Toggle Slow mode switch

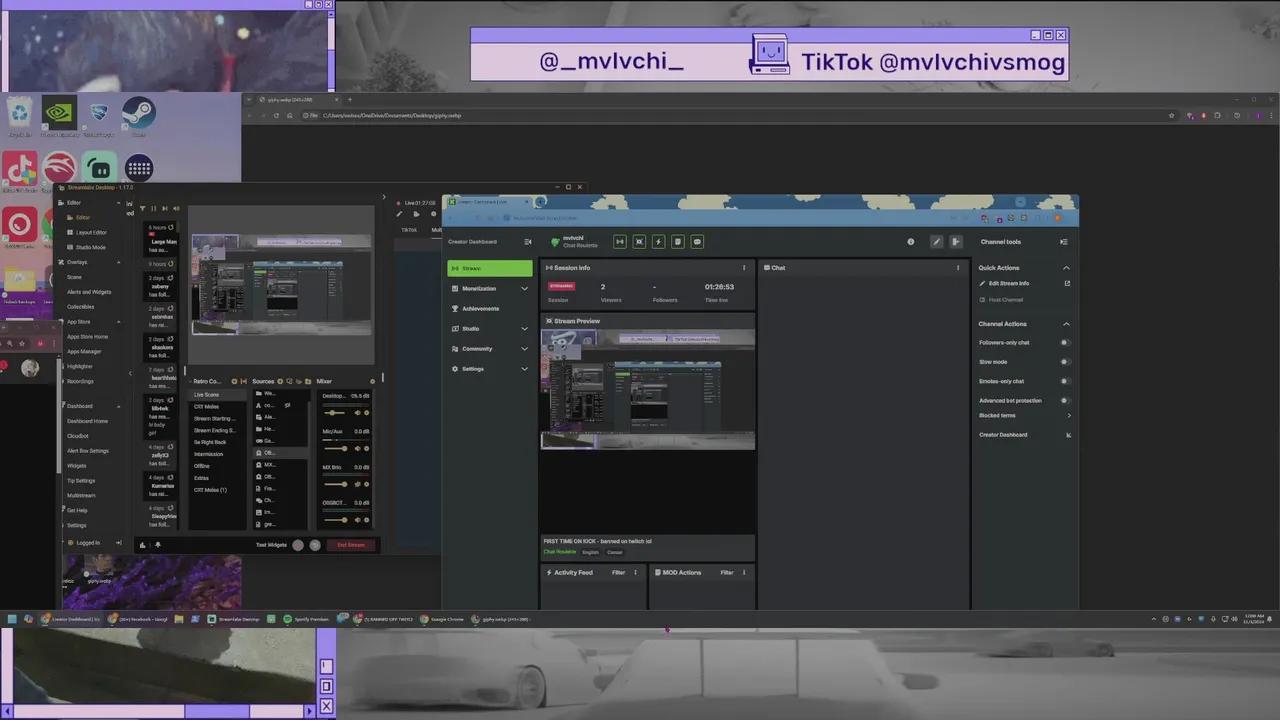click(1065, 362)
